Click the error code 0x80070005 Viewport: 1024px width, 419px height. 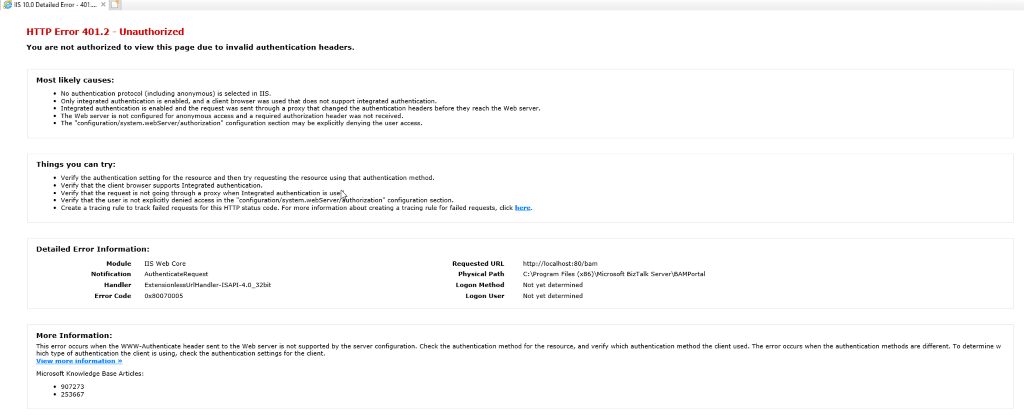[x=165, y=296]
